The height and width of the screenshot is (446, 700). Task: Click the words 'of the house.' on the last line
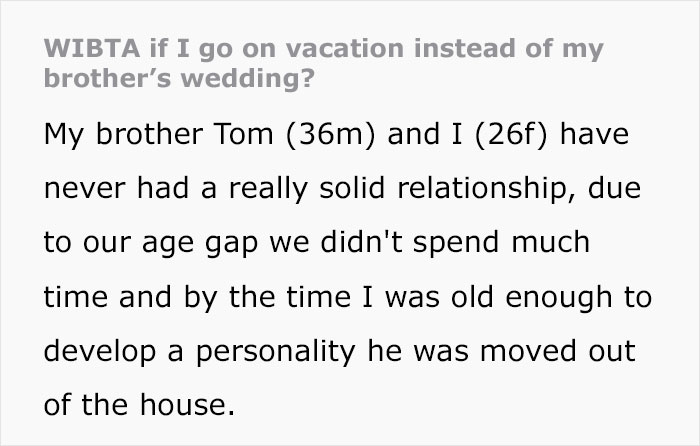(139, 405)
